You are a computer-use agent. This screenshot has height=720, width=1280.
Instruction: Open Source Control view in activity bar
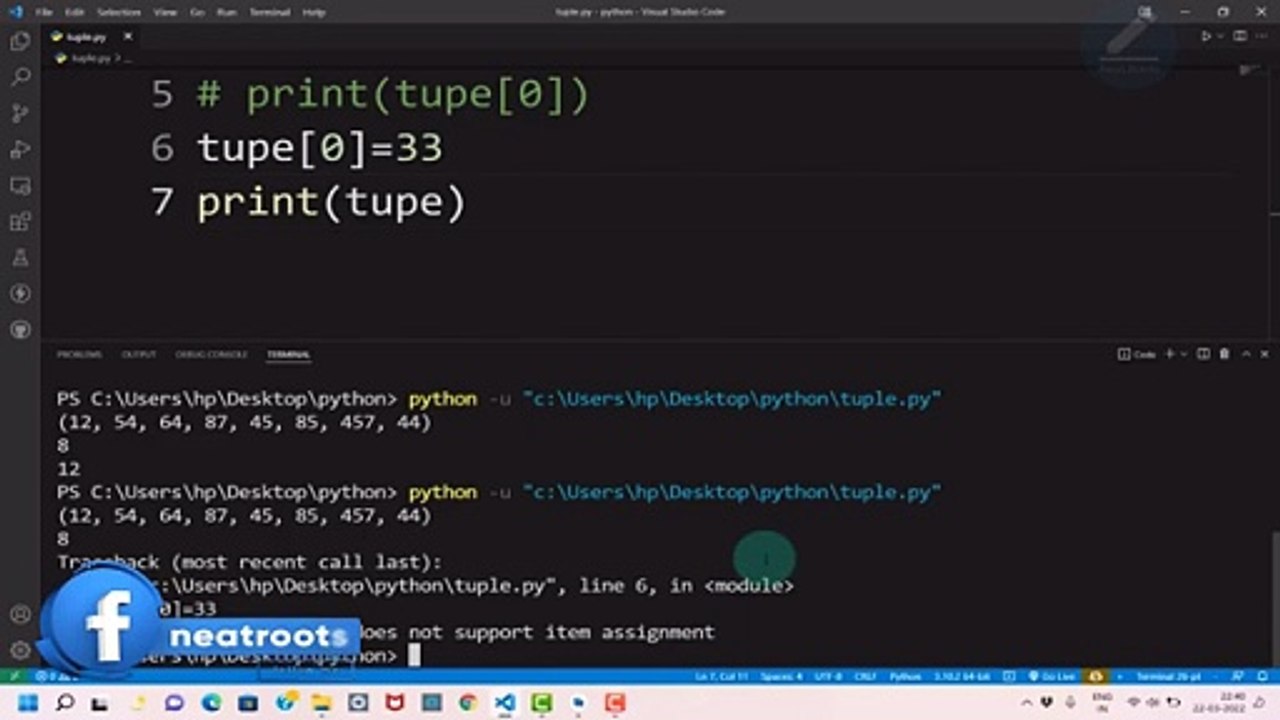click(19, 113)
